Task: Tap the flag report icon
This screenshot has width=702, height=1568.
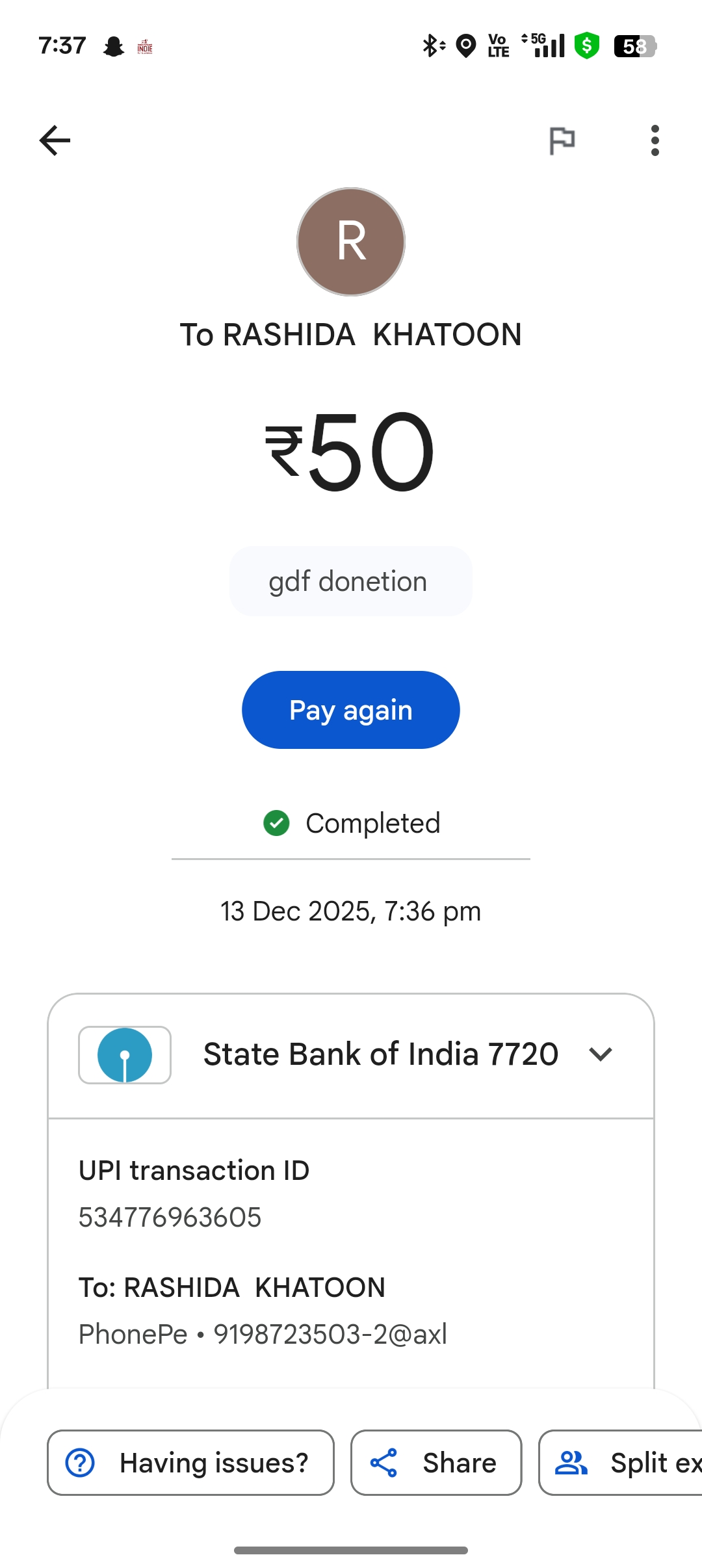Action: click(x=562, y=140)
